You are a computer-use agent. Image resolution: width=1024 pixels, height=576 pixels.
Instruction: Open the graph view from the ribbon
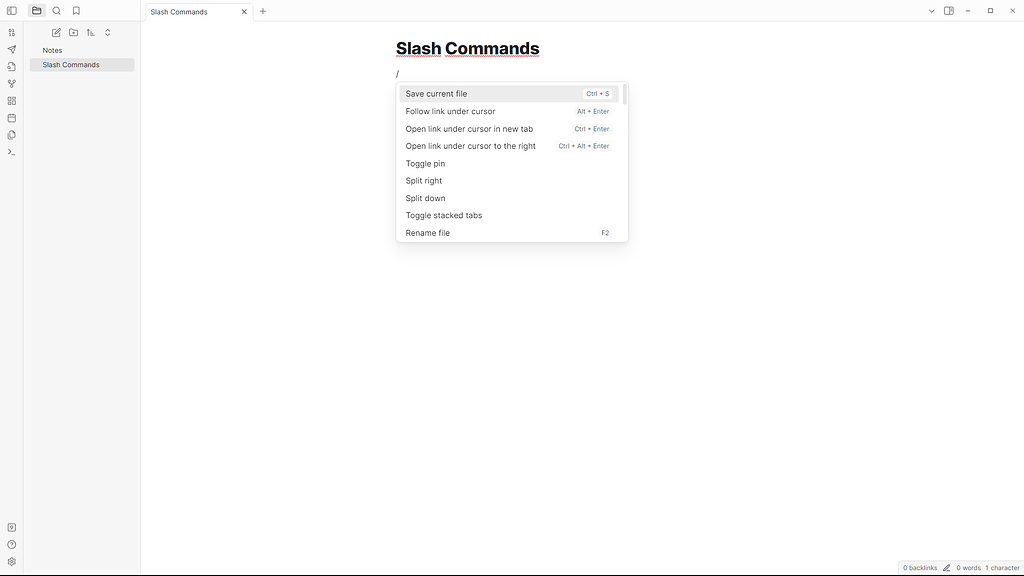(x=11, y=83)
